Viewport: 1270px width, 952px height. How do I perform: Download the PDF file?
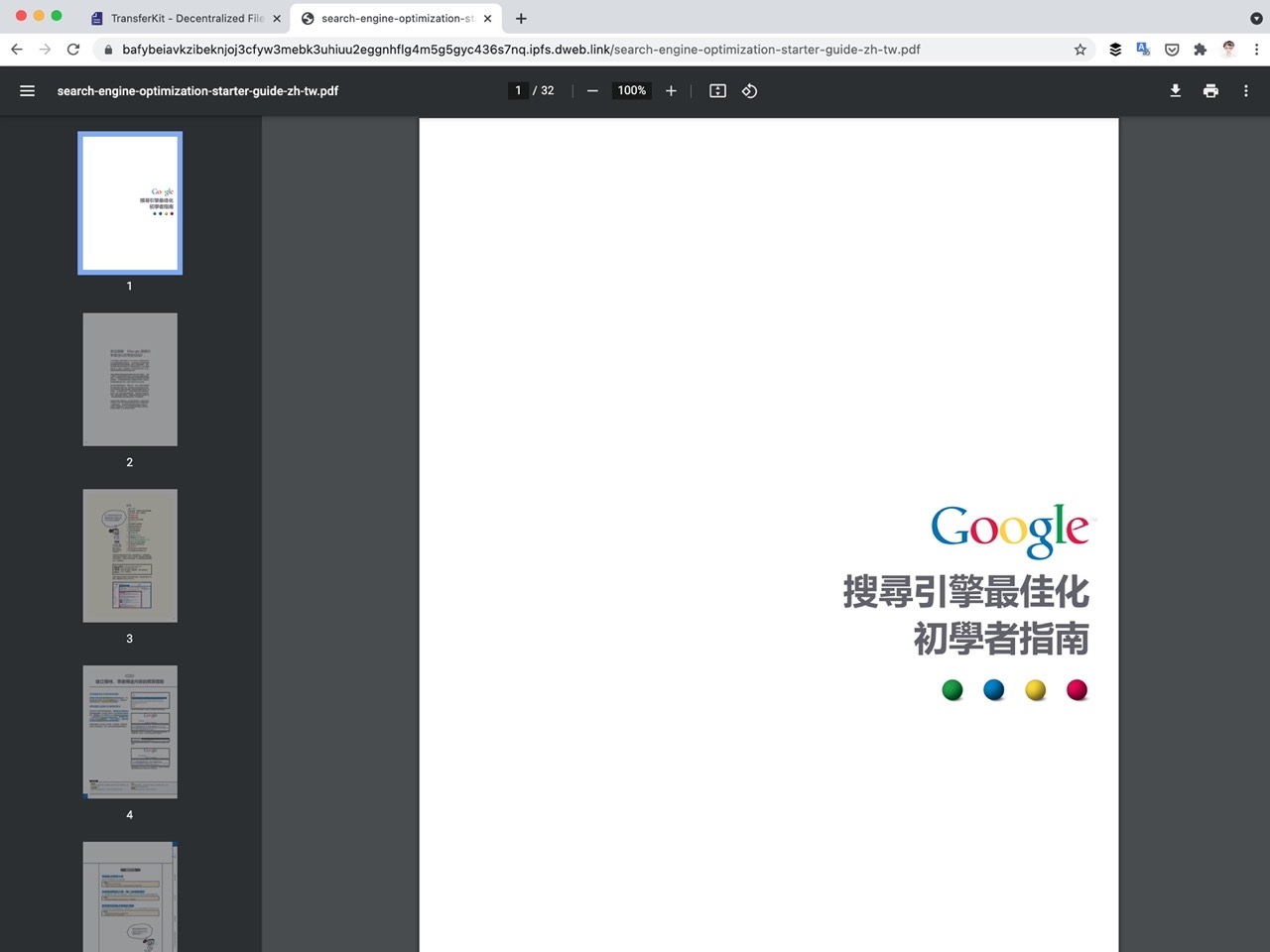(1176, 90)
